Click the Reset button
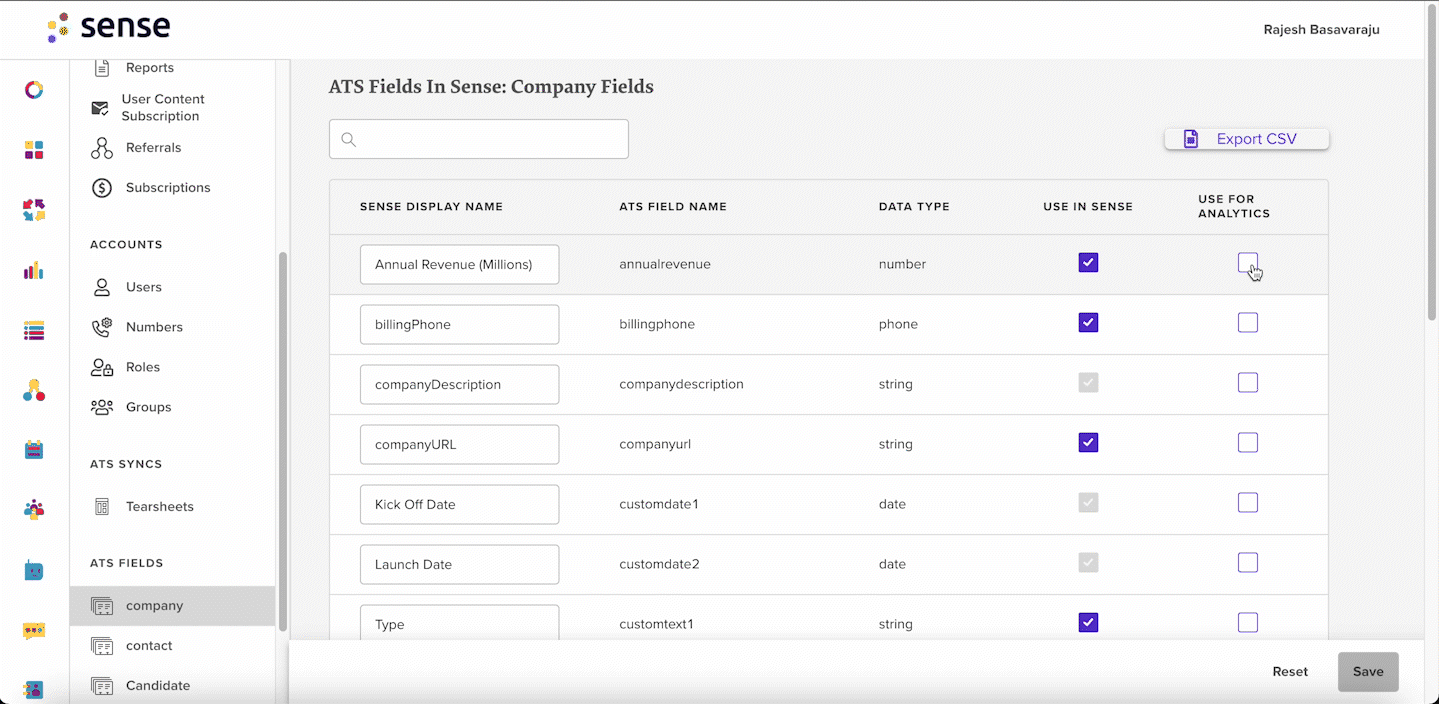Screen dimensions: 1439x704 tap(1290, 672)
